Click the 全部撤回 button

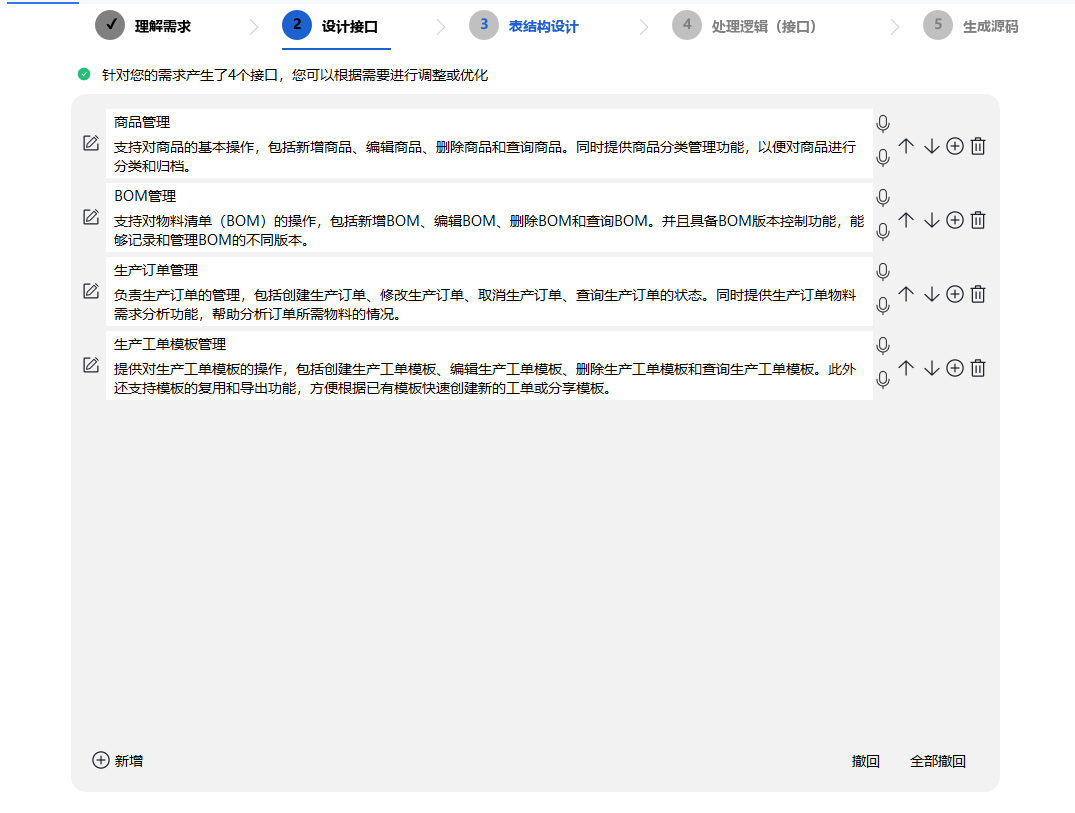937,761
